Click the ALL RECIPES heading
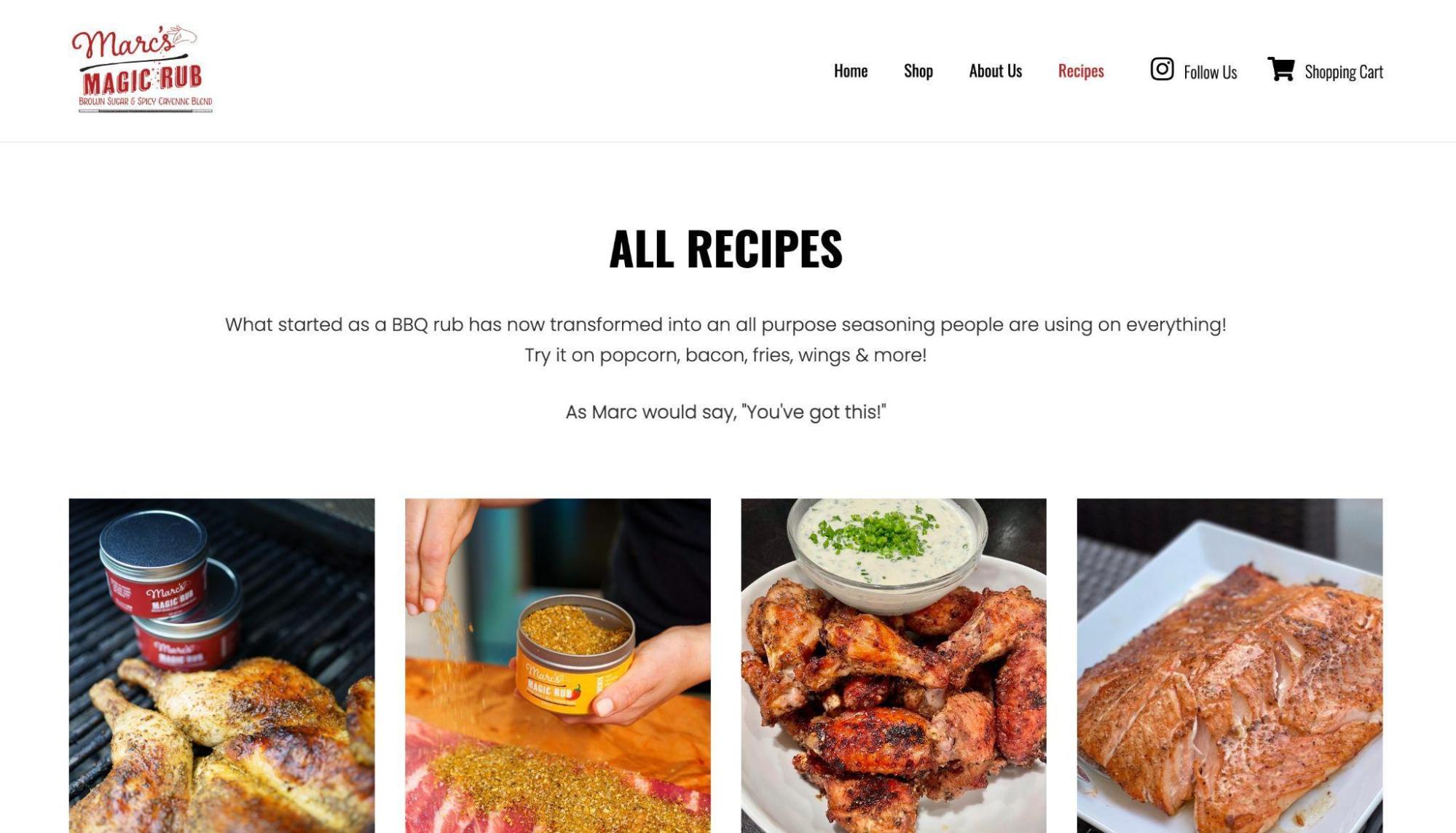Image resolution: width=1456 pixels, height=833 pixels. click(725, 249)
